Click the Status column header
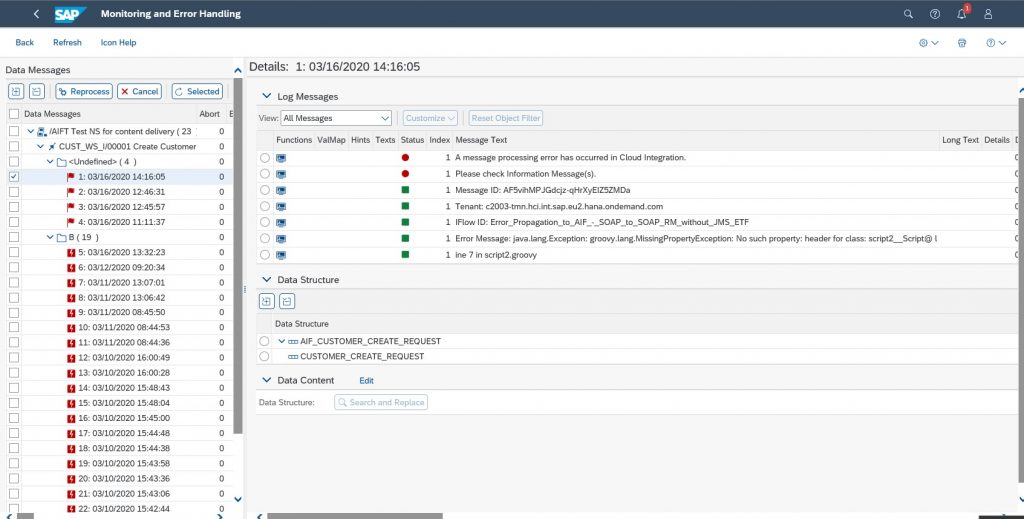This screenshot has width=1024, height=519. pyautogui.click(x=412, y=140)
